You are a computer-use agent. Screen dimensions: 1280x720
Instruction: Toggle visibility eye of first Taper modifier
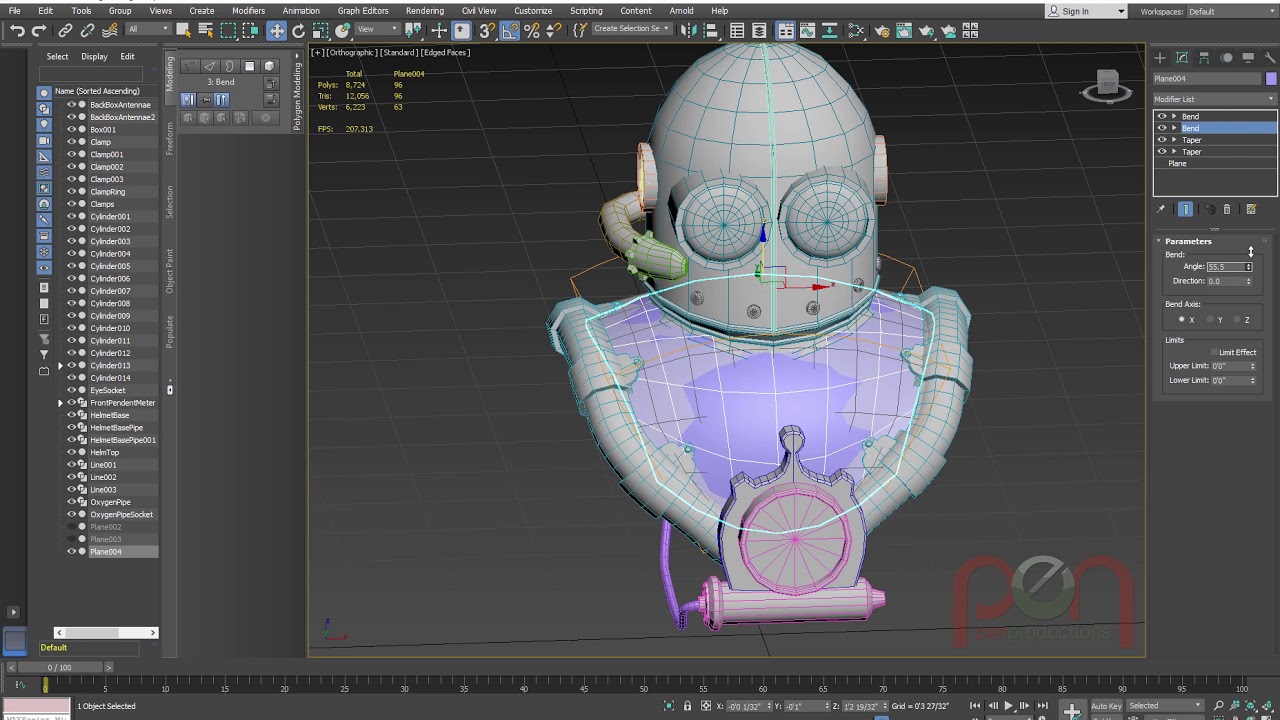[1162, 140]
